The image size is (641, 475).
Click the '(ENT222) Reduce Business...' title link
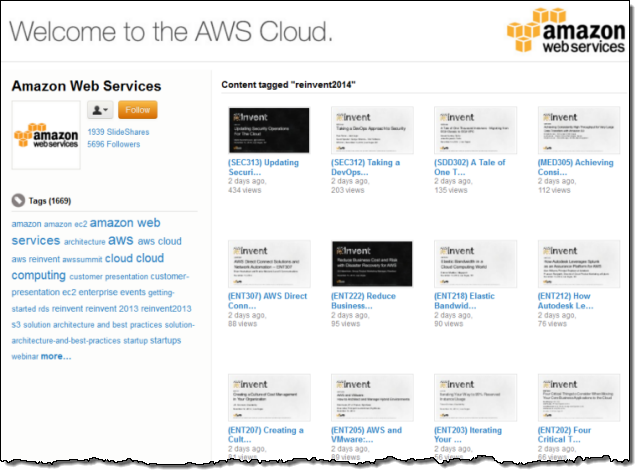[x=363, y=301]
